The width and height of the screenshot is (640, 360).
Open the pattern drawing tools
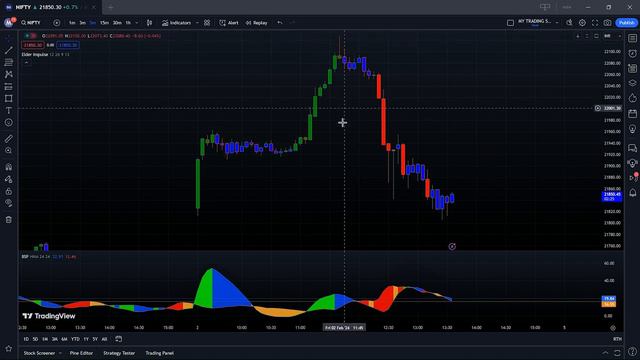pos(9,74)
